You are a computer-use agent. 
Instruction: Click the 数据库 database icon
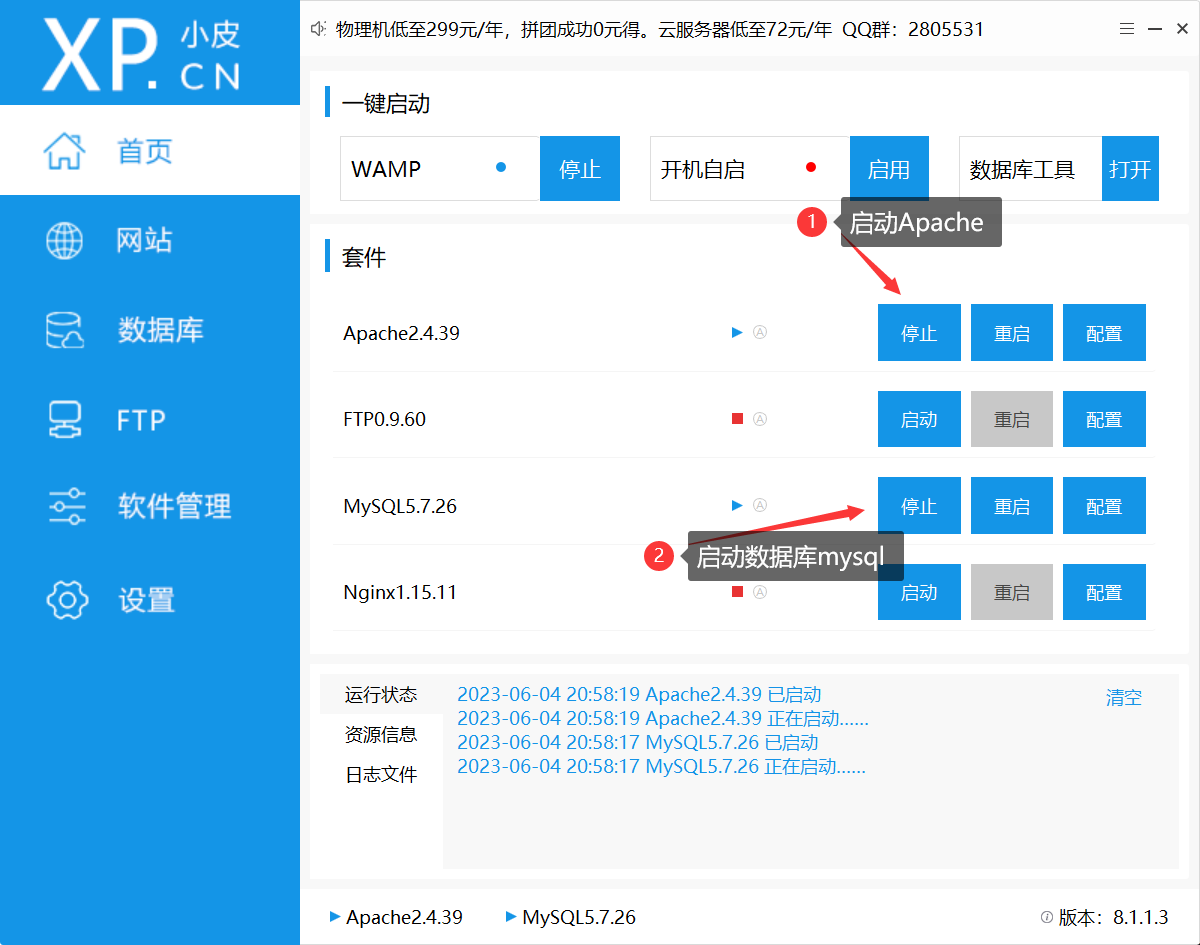point(65,330)
